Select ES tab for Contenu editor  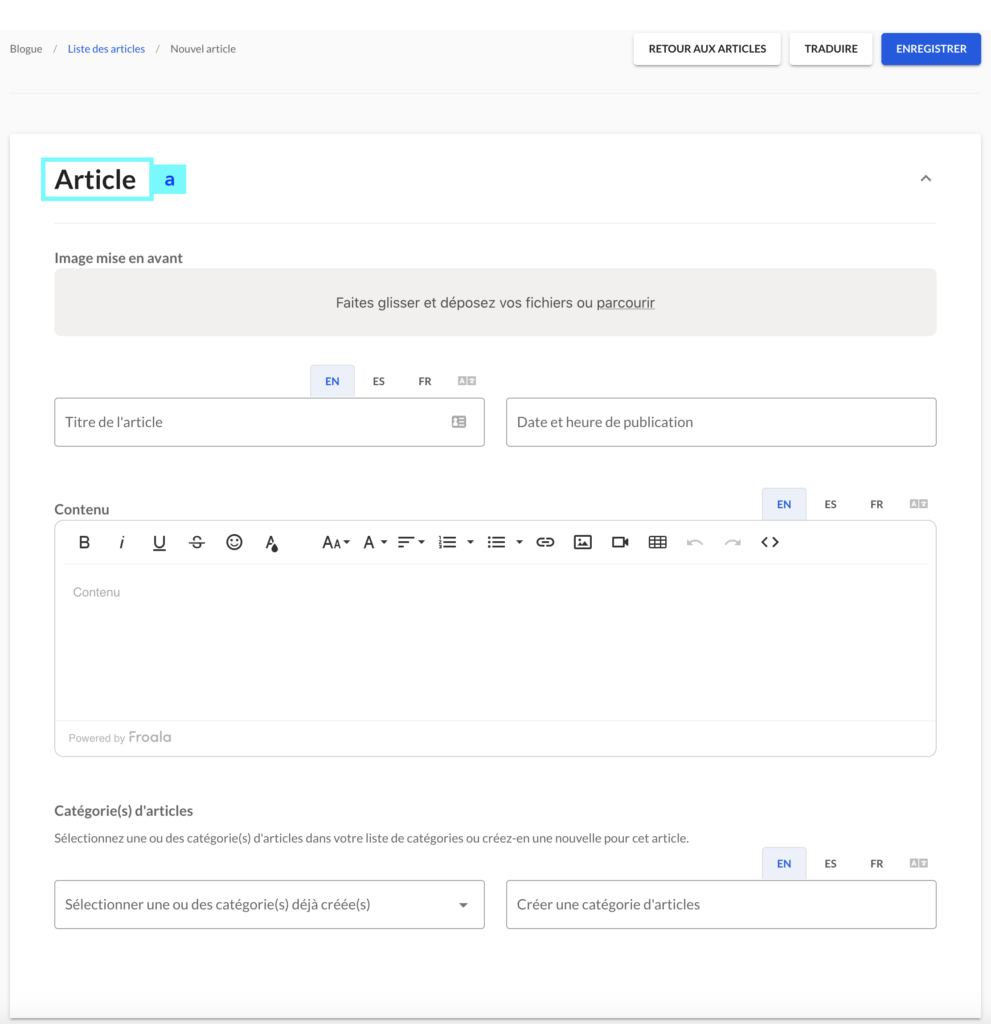(x=830, y=504)
